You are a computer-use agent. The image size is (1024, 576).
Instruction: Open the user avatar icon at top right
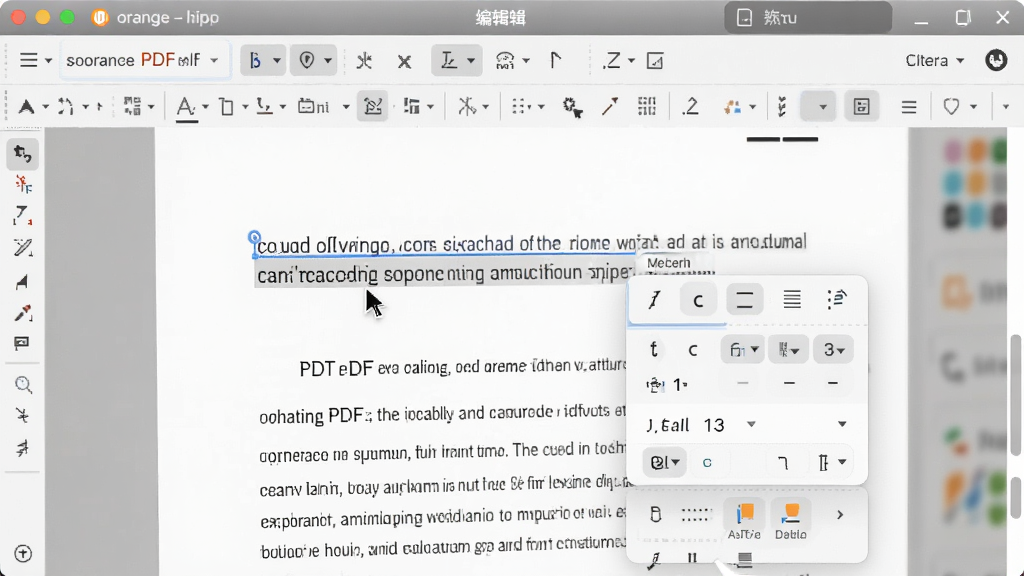click(x=996, y=60)
